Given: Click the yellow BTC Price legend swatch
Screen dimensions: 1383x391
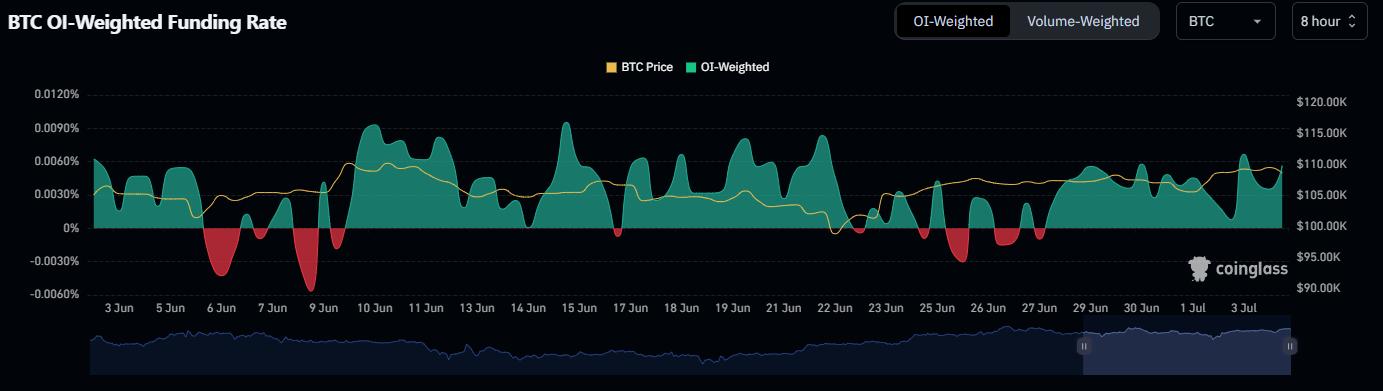Looking at the screenshot, I should (611, 67).
